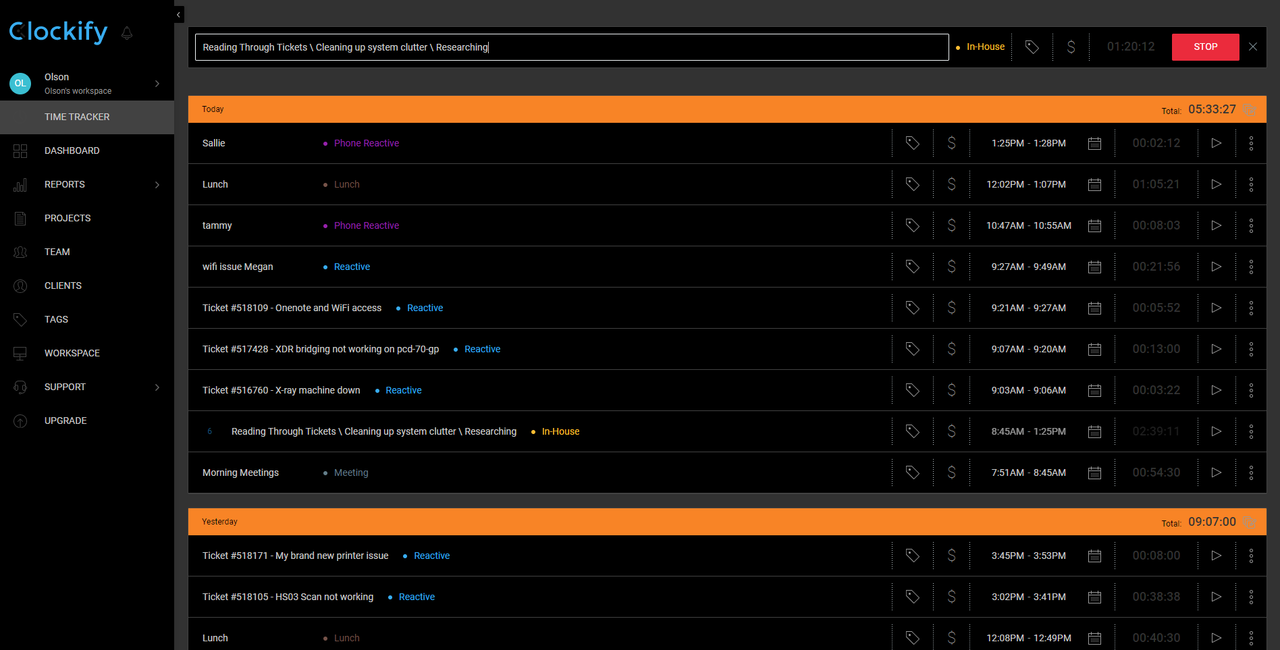Click the time entry description input field
The height and width of the screenshot is (650, 1280).
571,46
